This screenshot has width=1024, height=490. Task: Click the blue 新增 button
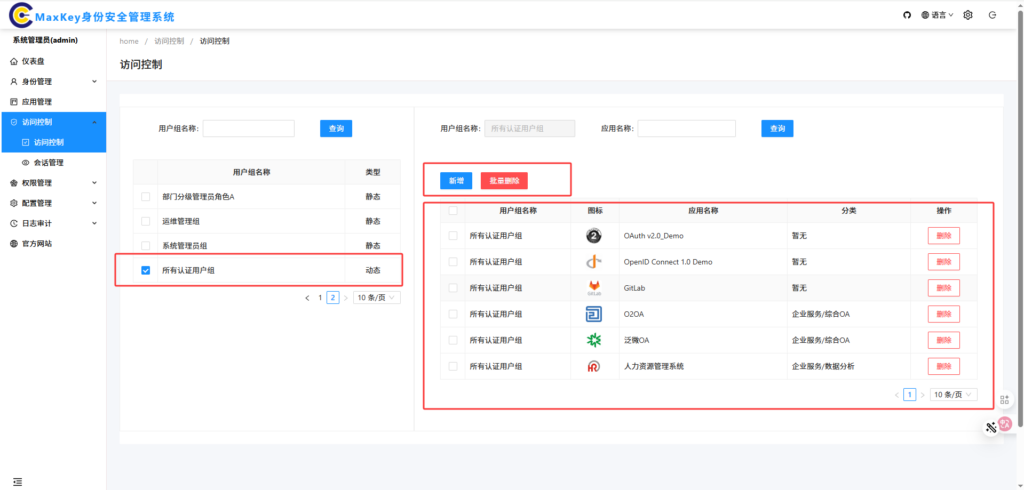(456, 181)
